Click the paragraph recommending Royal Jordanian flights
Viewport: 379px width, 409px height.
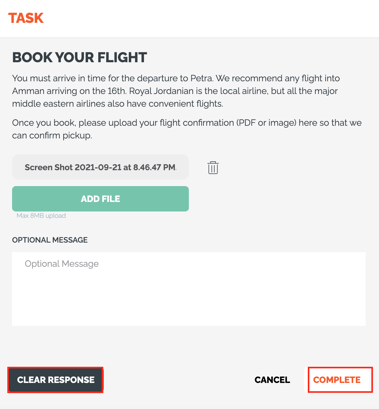pyautogui.click(x=176, y=91)
